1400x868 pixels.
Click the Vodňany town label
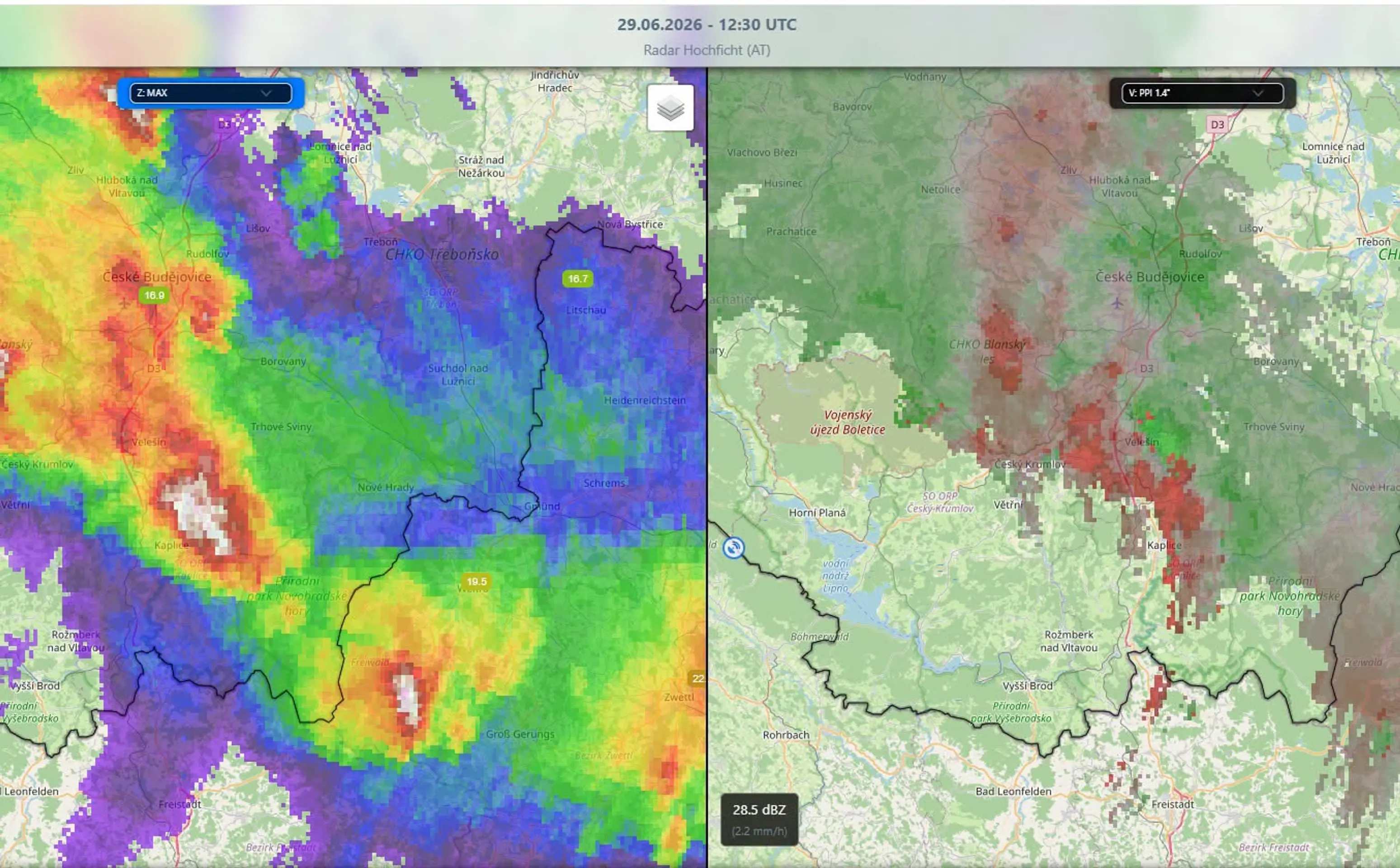click(925, 76)
